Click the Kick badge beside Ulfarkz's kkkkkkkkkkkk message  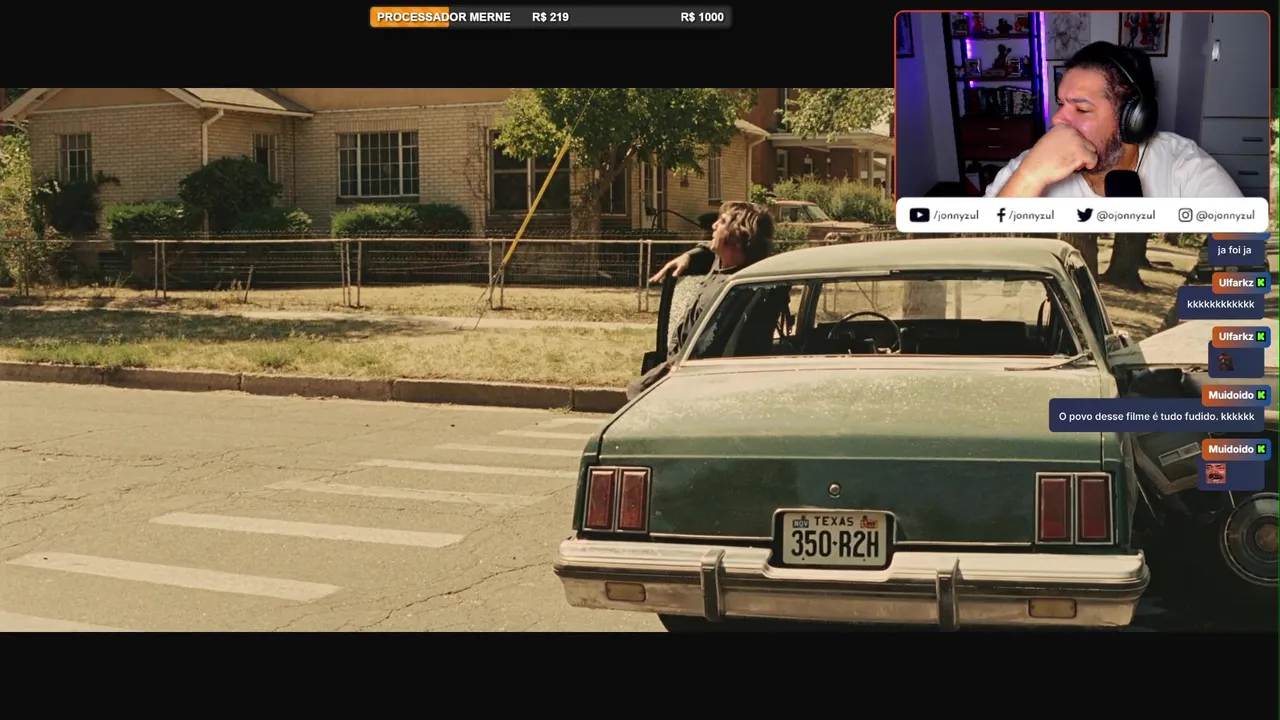[x=1261, y=283]
